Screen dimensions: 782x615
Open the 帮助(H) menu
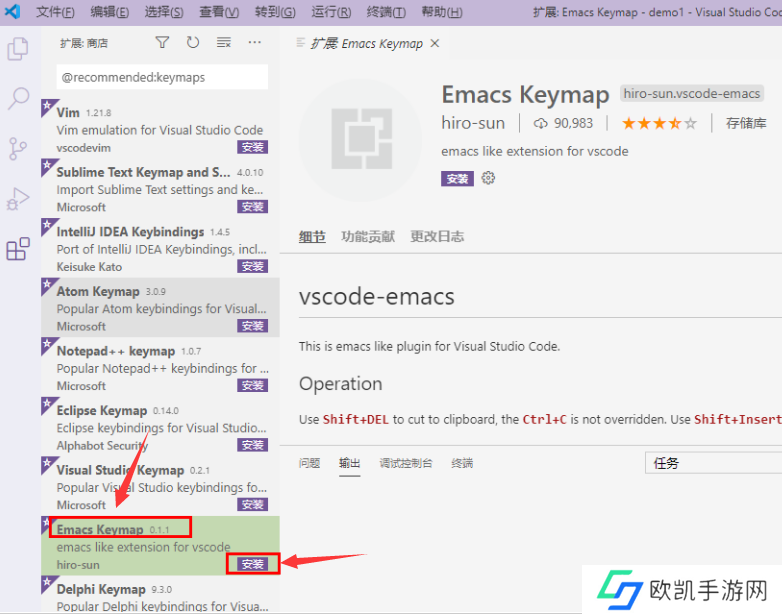[x=442, y=11]
